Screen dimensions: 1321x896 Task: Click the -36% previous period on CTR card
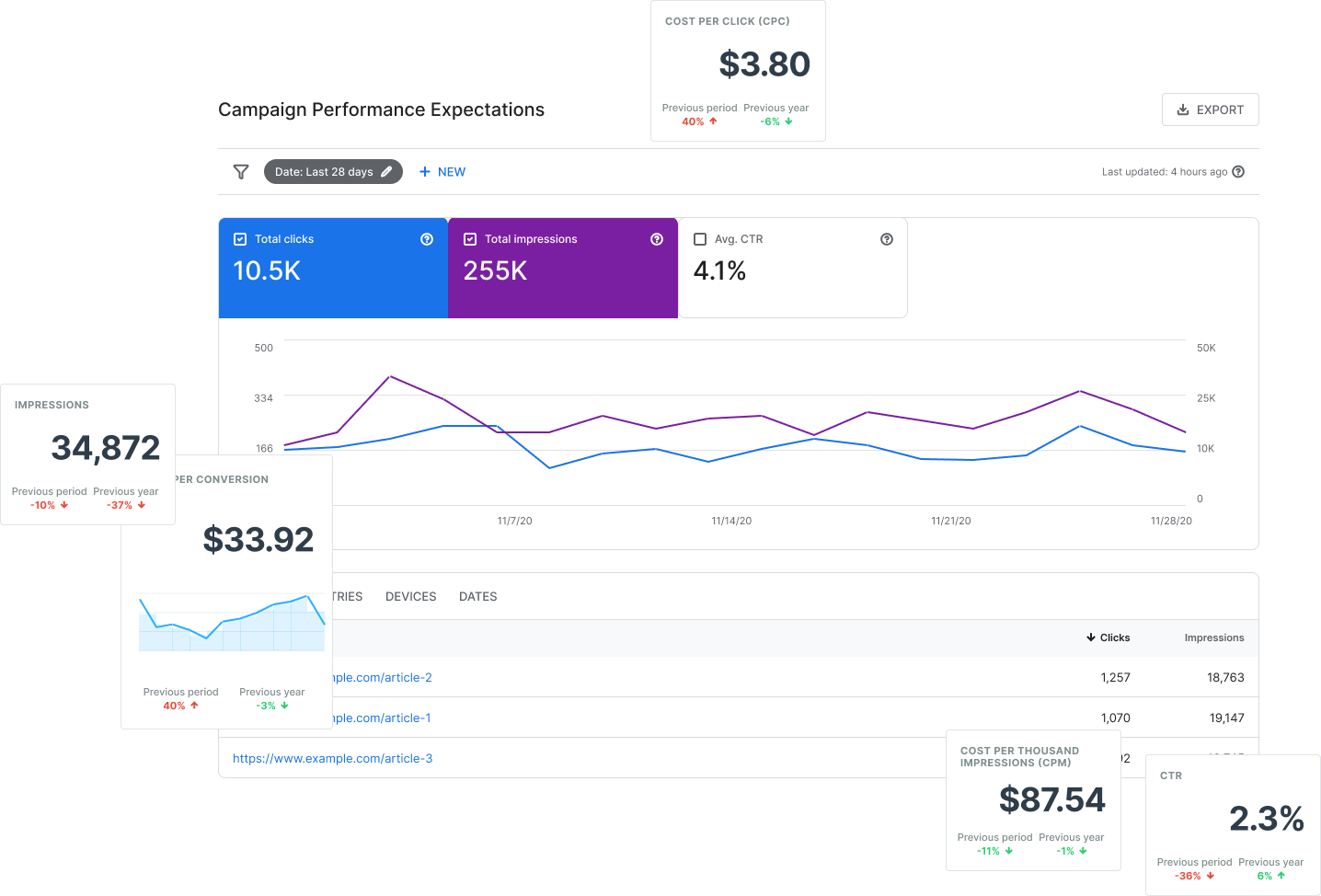(x=1194, y=876)
